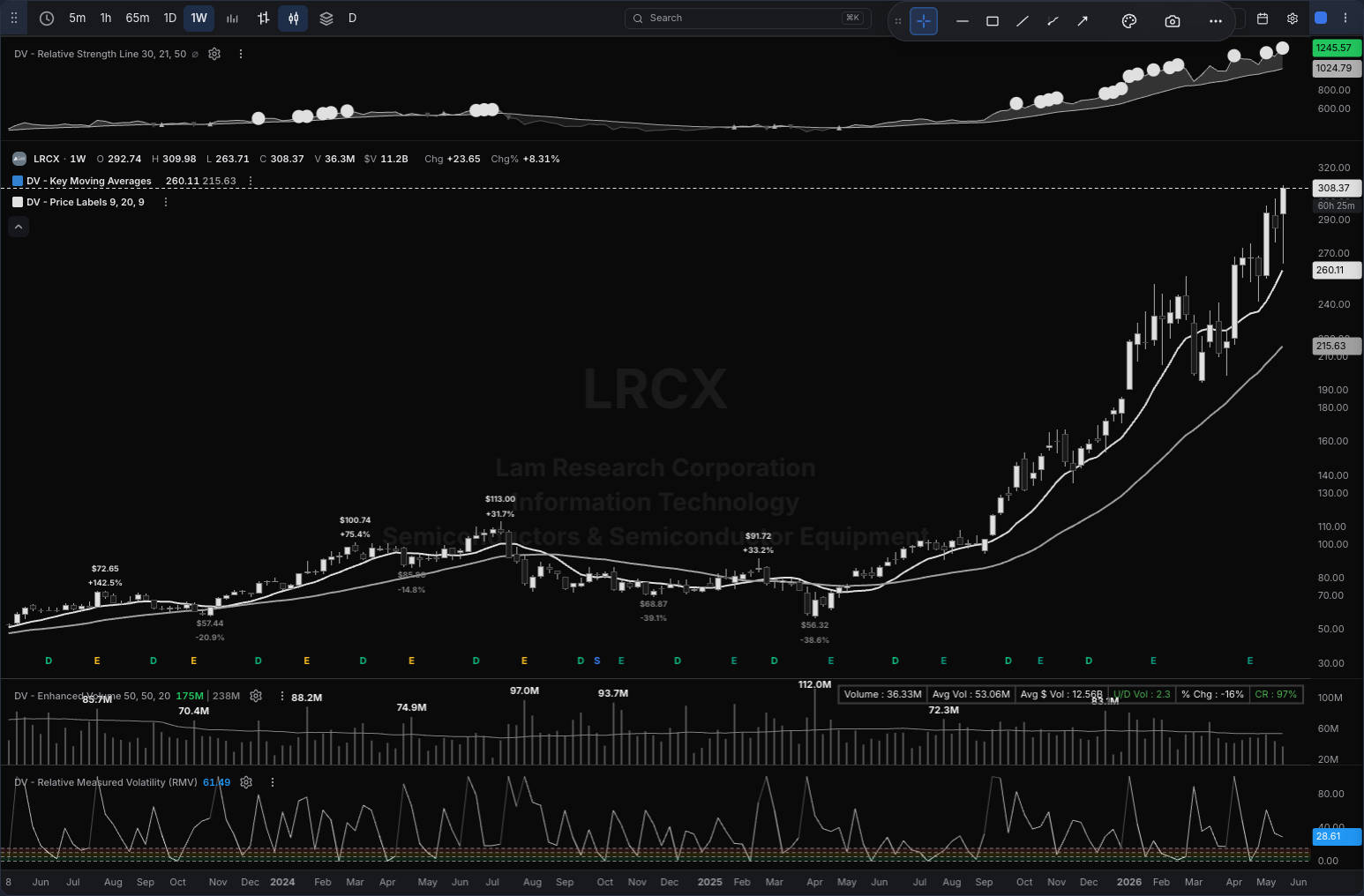
Task: Take a chart snapshot with camera icon
Action: pos(1173,21)
